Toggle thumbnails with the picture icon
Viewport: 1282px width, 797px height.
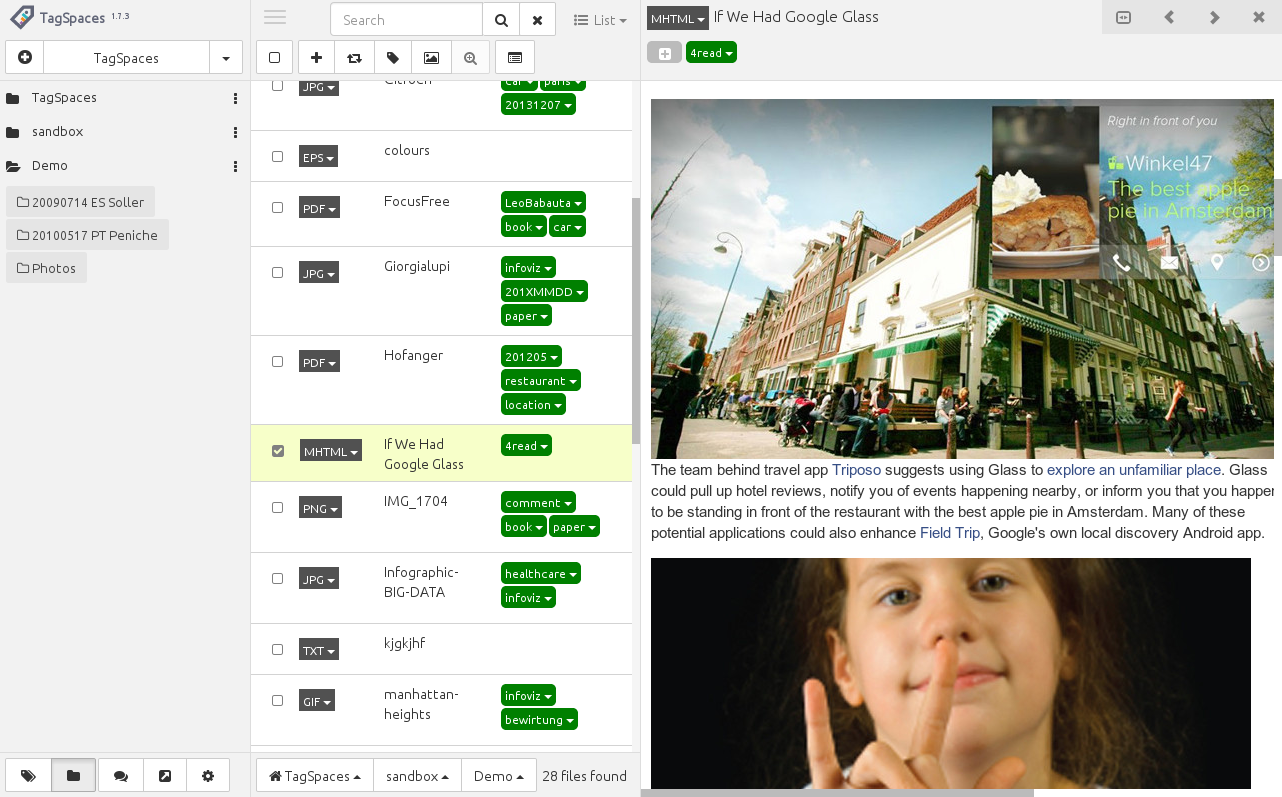point(431,58)
